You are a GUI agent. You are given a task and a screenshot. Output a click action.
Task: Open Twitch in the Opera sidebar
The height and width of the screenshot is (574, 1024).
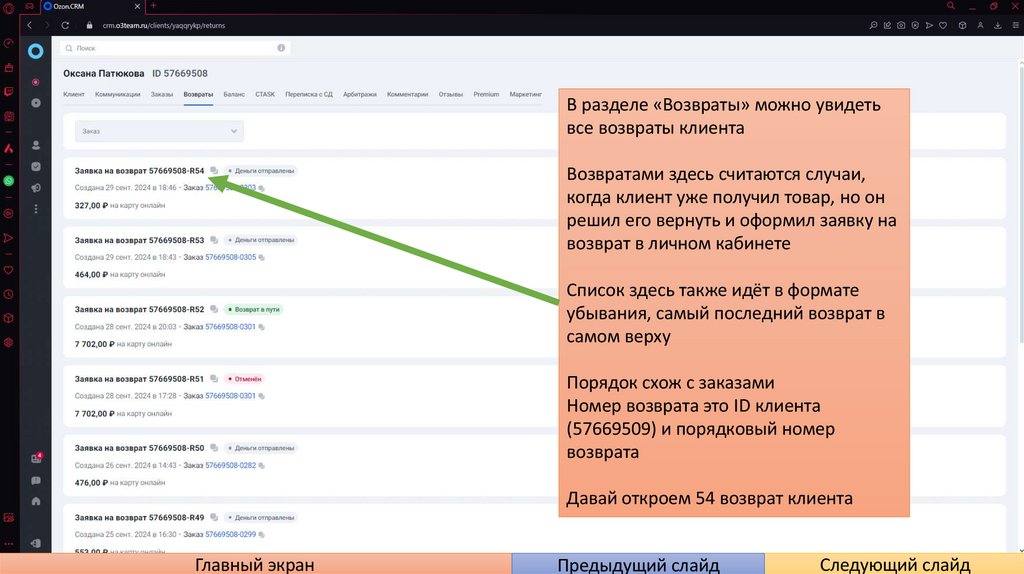click(8, 92)
